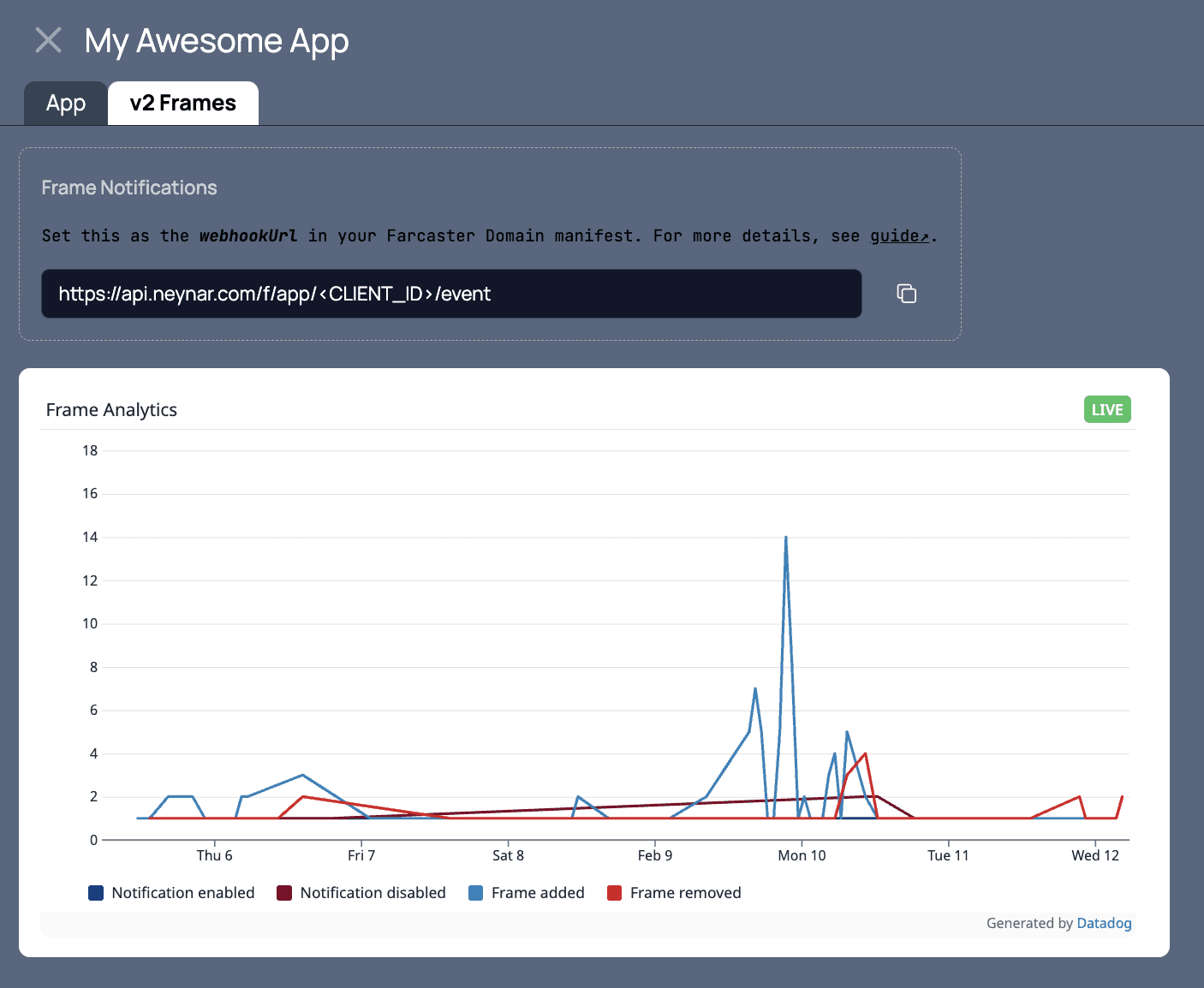Image resolution: width=1204 pixels, height=988 pixels.
Task: Click the Frame added legend swatch
Action: point(476,893)
